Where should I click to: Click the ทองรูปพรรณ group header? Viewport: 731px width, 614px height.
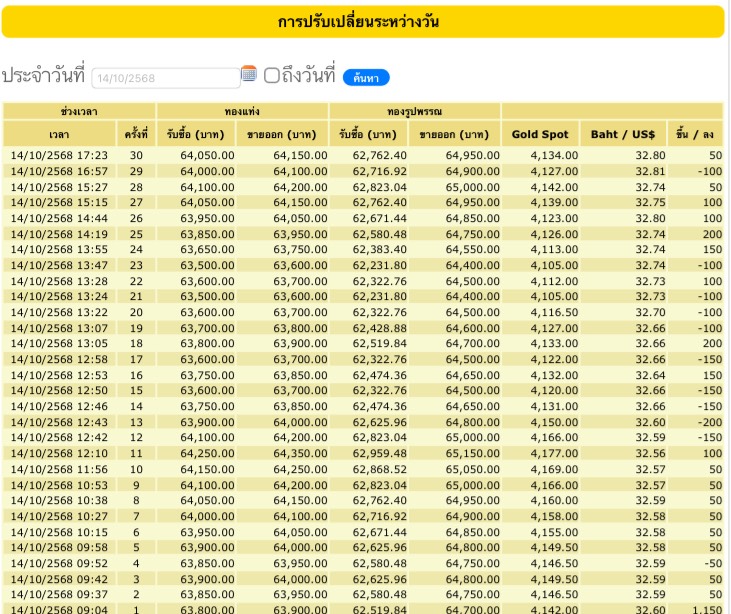pyautogui.click(x=415, y=111)
